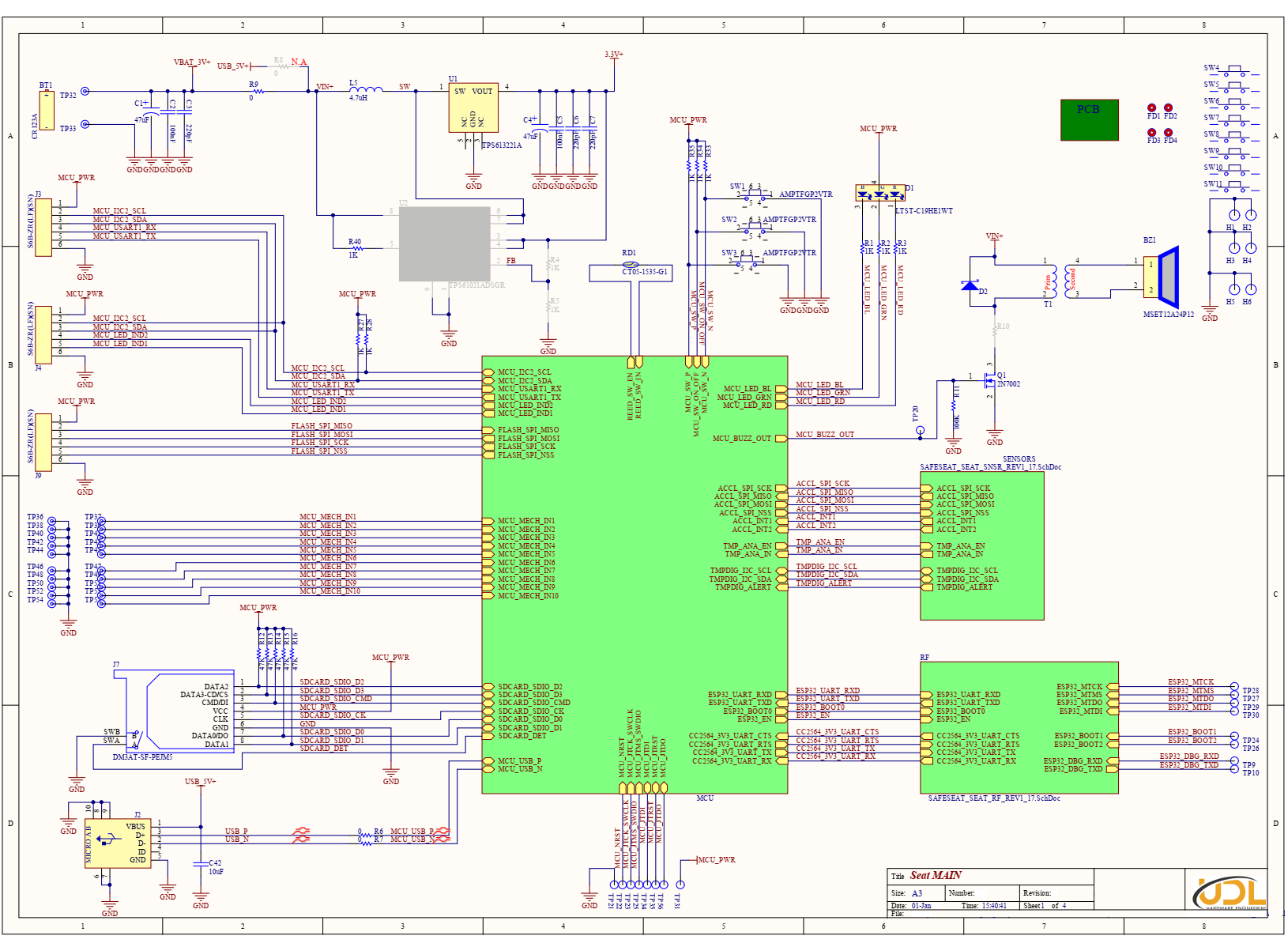
Task: Select the grey TPS61021ADSGR chip body
Action: 444,244
